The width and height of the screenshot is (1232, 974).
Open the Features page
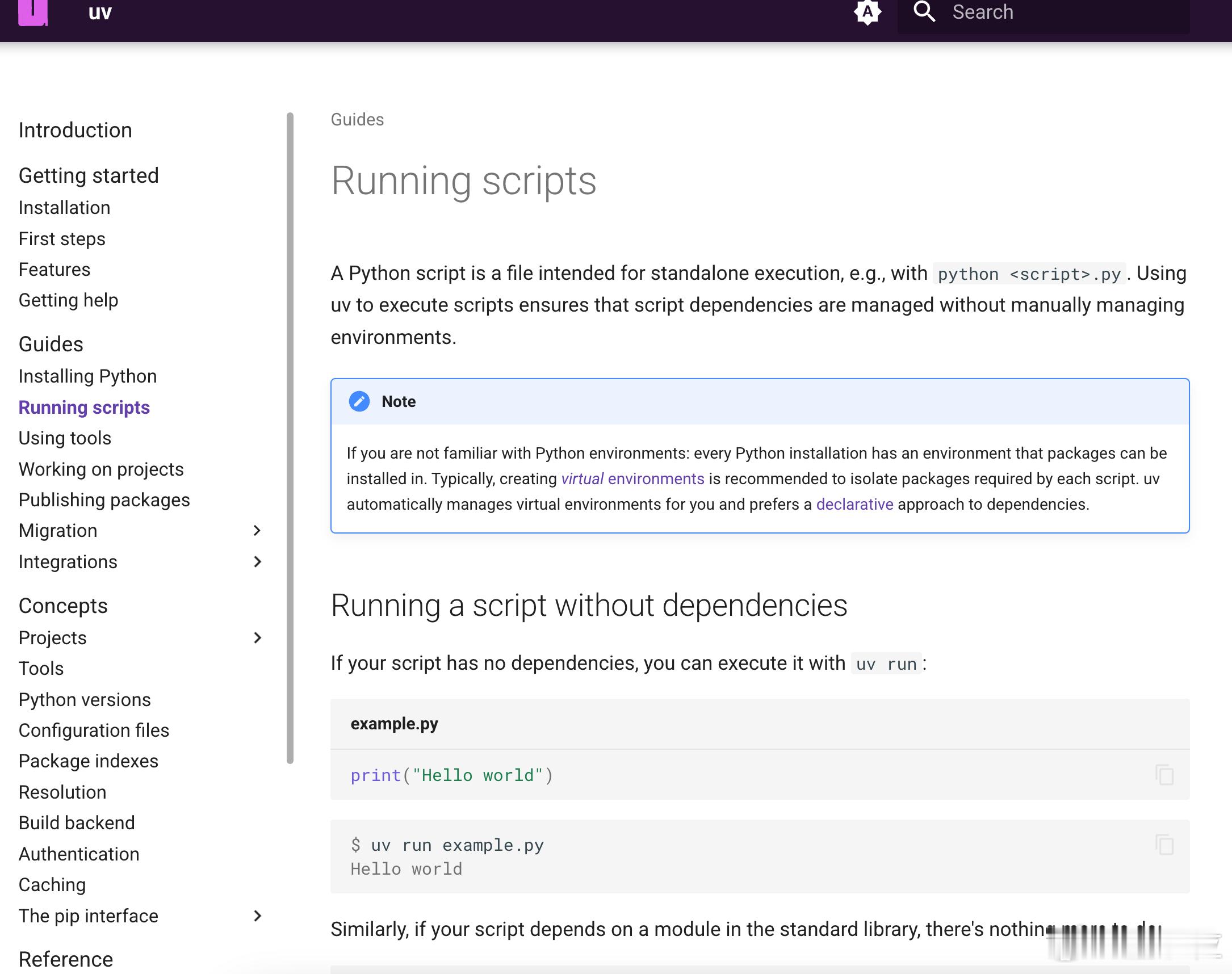pos(54,270)
